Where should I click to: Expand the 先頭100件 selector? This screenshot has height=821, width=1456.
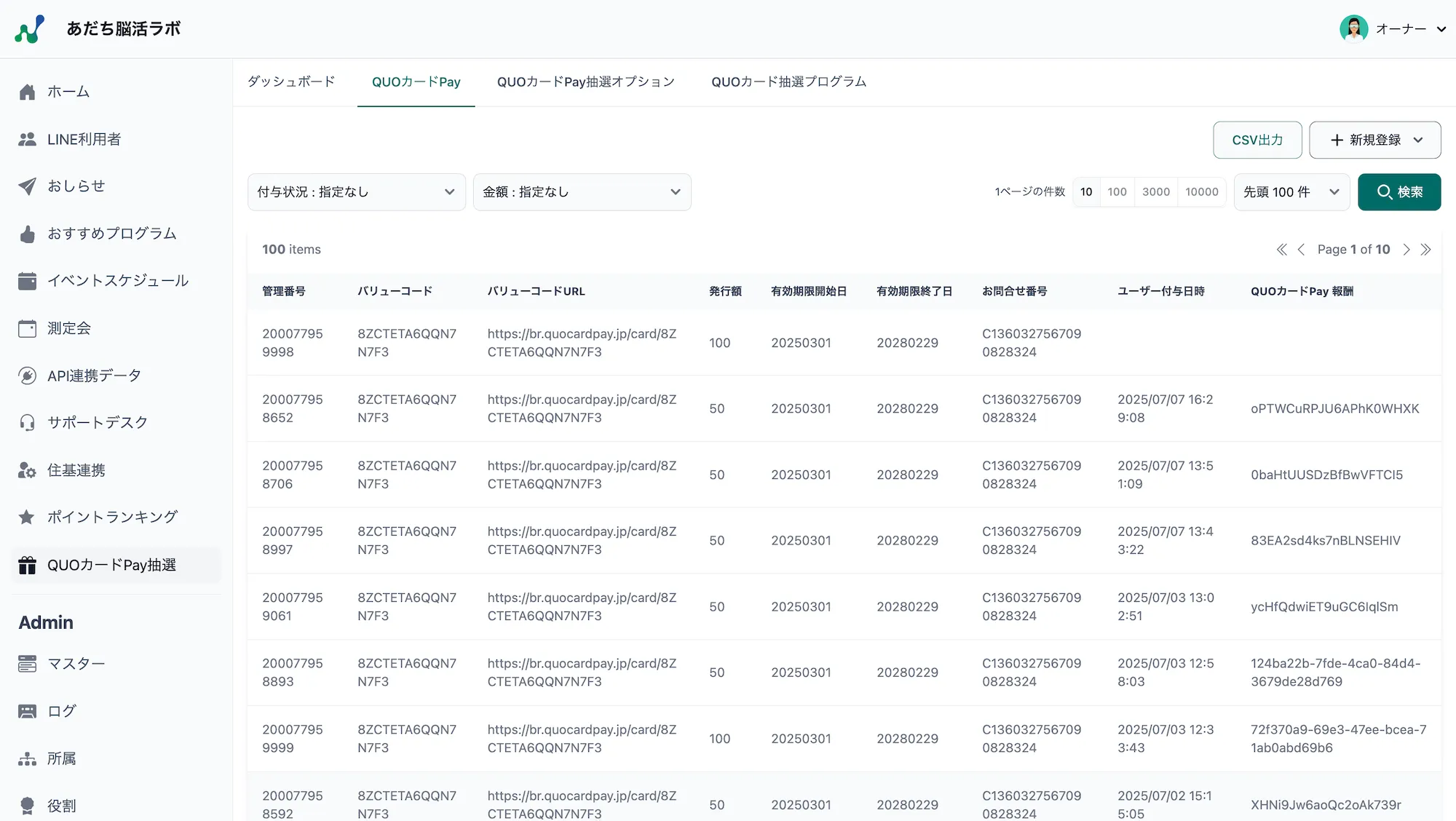[x=1291, y=191]
